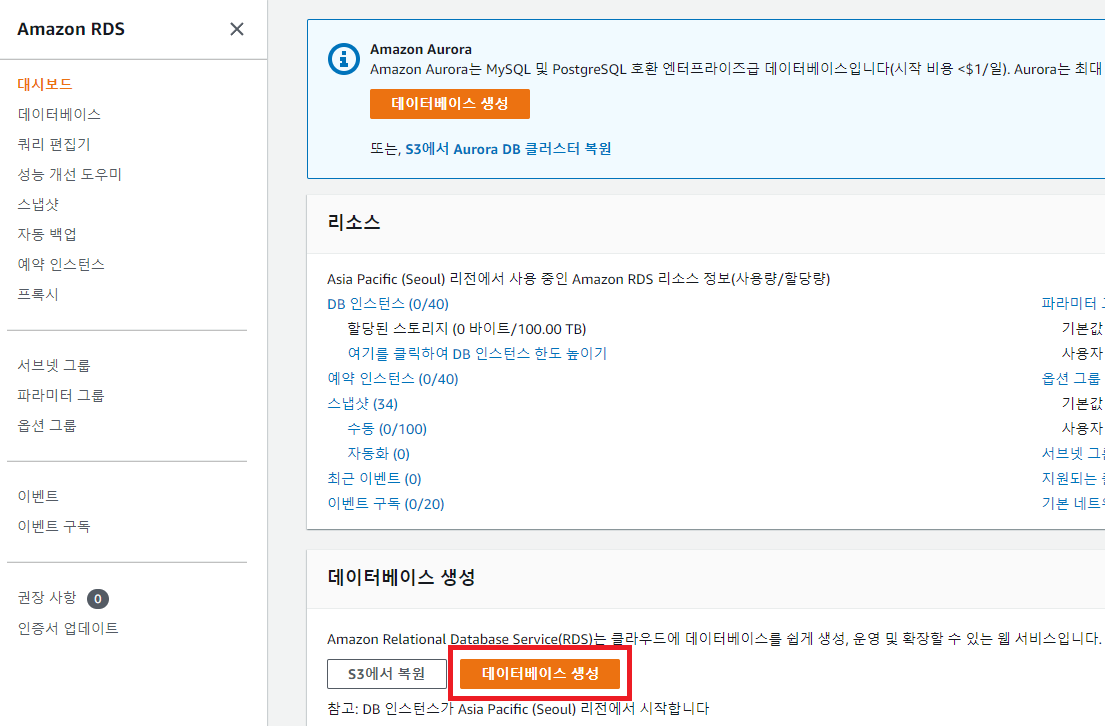Viewport: 1105px width, 726px height.
Task: Go to 쿼리 편집기 in sidebar
Action: 54,144
